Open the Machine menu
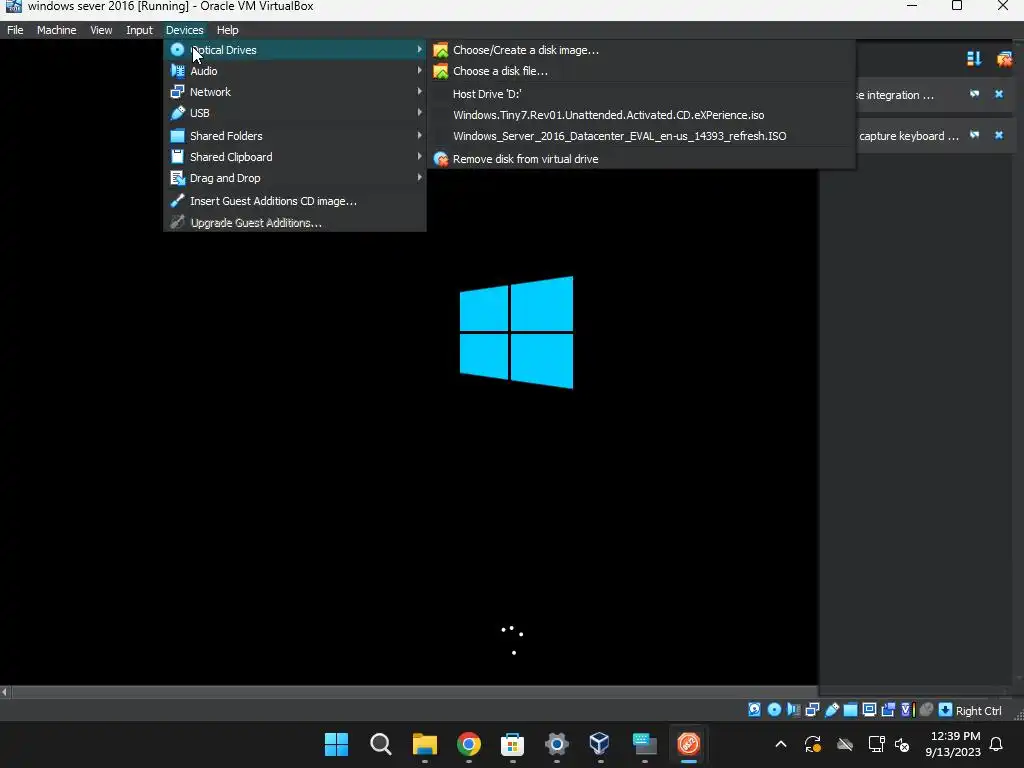Image resolution: width=1024 pixels, height=768 pixels. click(x=56, y=30)
